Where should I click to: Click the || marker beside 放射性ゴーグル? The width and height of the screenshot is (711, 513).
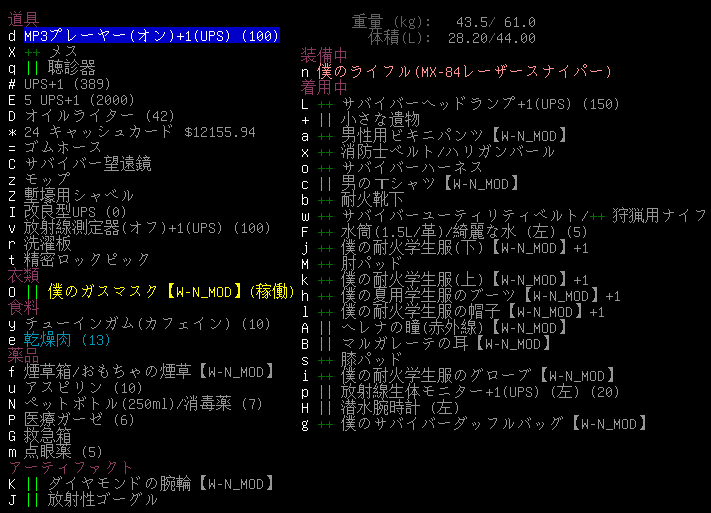tap(32, 499)
